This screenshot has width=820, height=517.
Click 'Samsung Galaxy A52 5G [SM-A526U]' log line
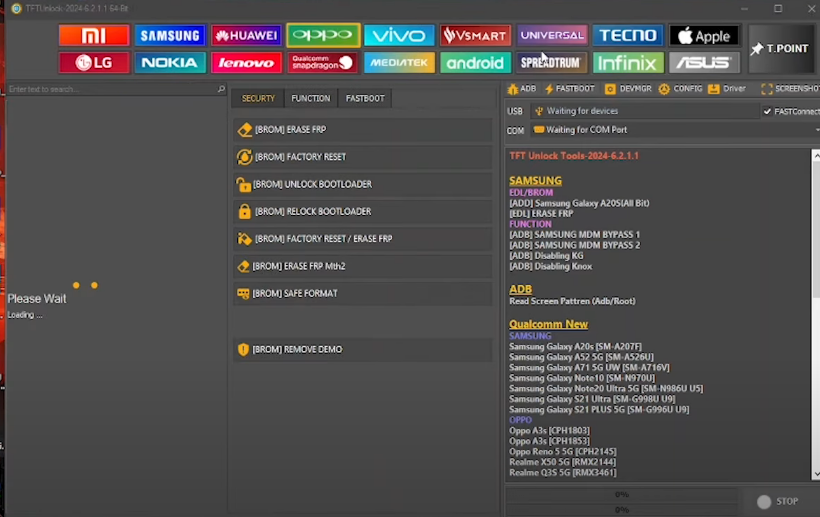tap(582, 357)
